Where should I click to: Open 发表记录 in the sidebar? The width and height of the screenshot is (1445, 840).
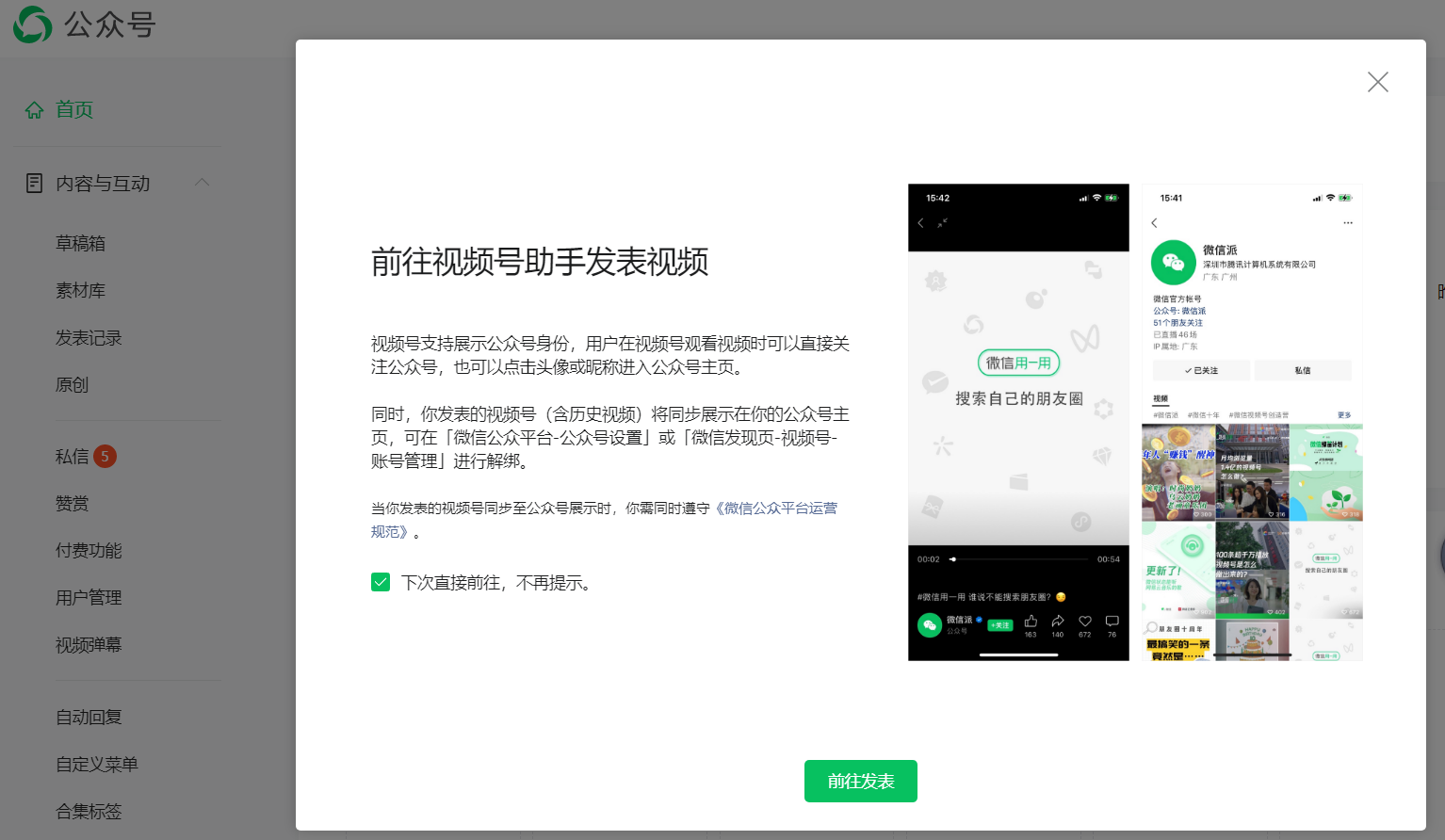[x=89, y=337]
